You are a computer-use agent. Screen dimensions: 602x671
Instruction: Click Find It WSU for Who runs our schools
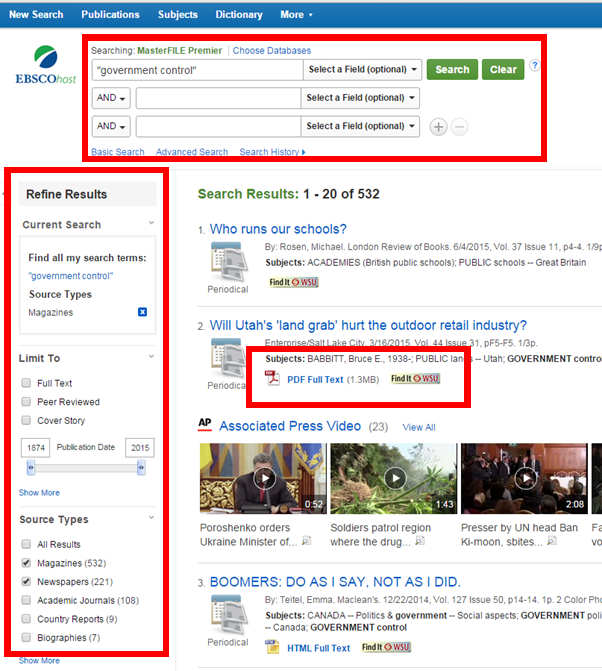(294, 282)
